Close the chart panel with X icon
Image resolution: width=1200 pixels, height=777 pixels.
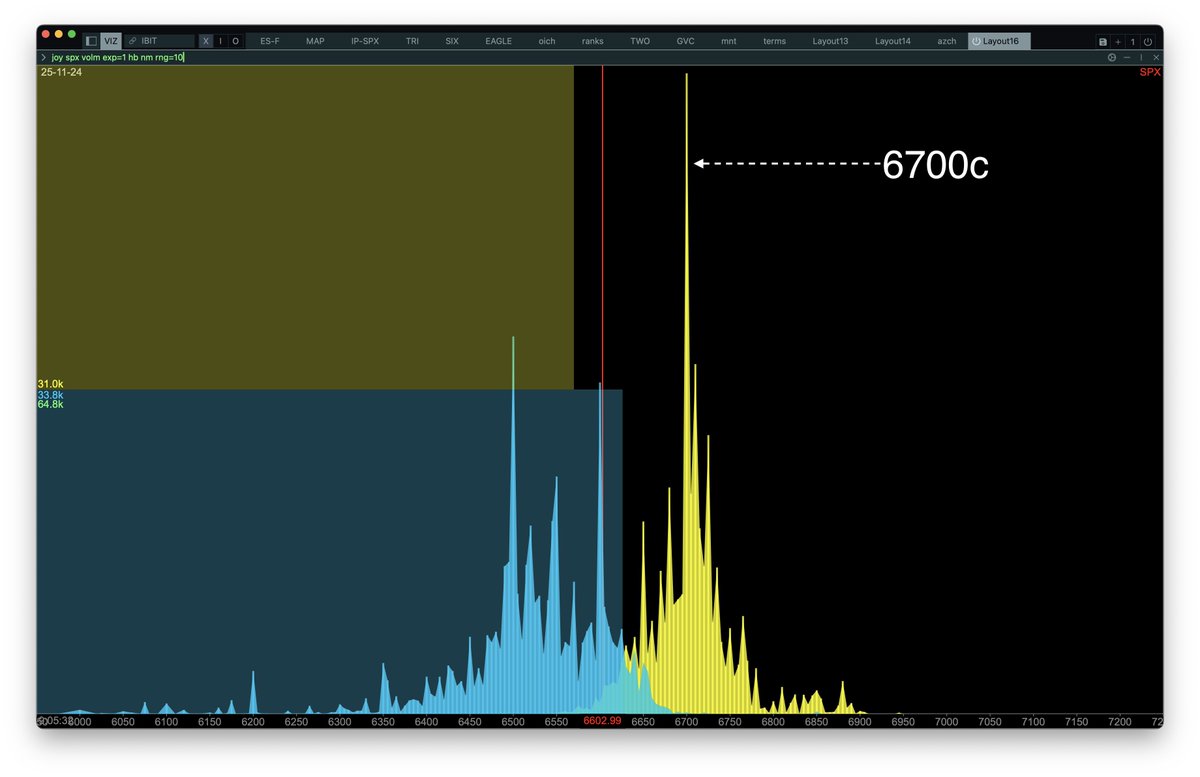[1156, 58]
